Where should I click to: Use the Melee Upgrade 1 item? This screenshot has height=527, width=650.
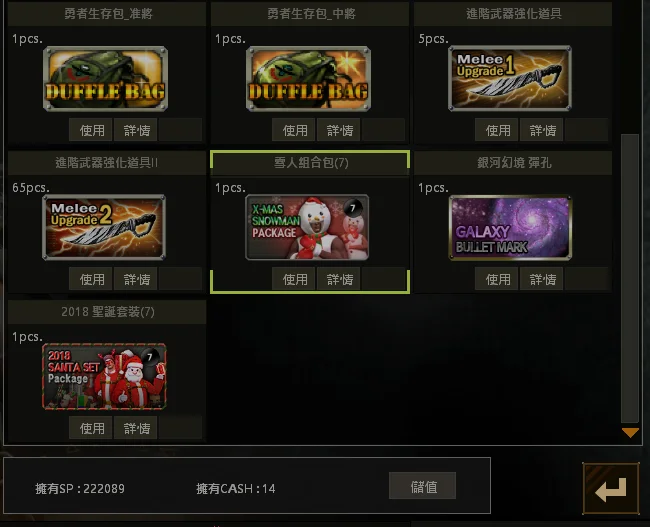(497, 130)
